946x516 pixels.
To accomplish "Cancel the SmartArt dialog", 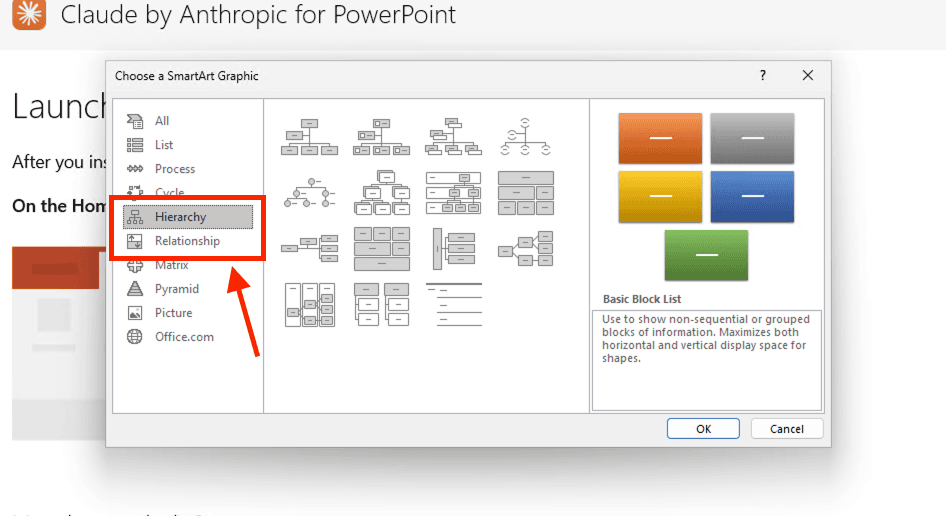I will (x=787, y=428).
